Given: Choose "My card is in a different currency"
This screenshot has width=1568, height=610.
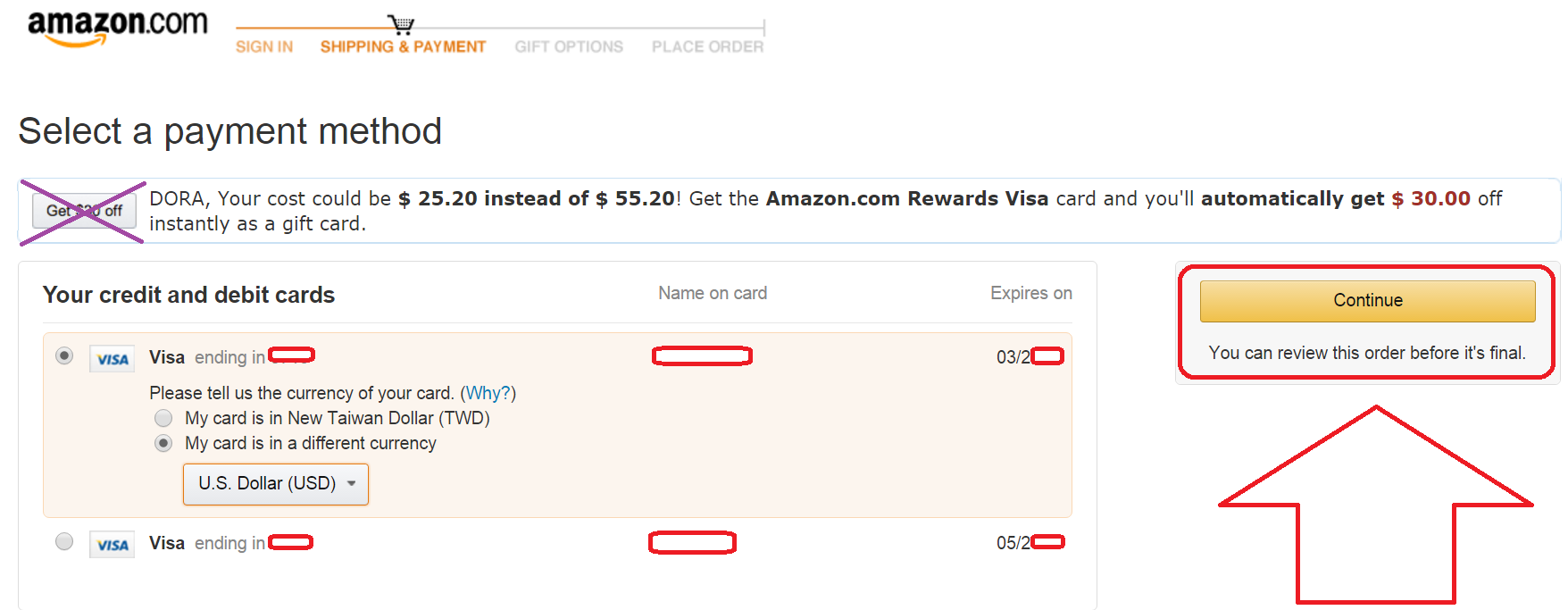Looking at the screenshot, I should coord(163,443).
